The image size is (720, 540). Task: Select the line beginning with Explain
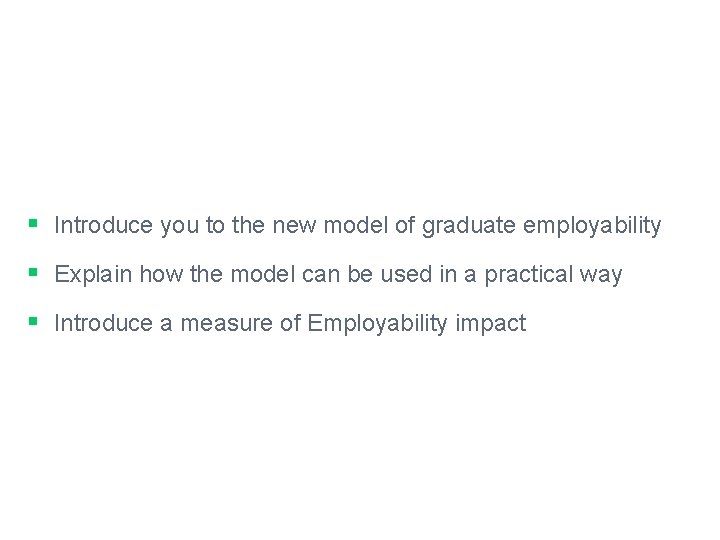click(x=338, y=274)
